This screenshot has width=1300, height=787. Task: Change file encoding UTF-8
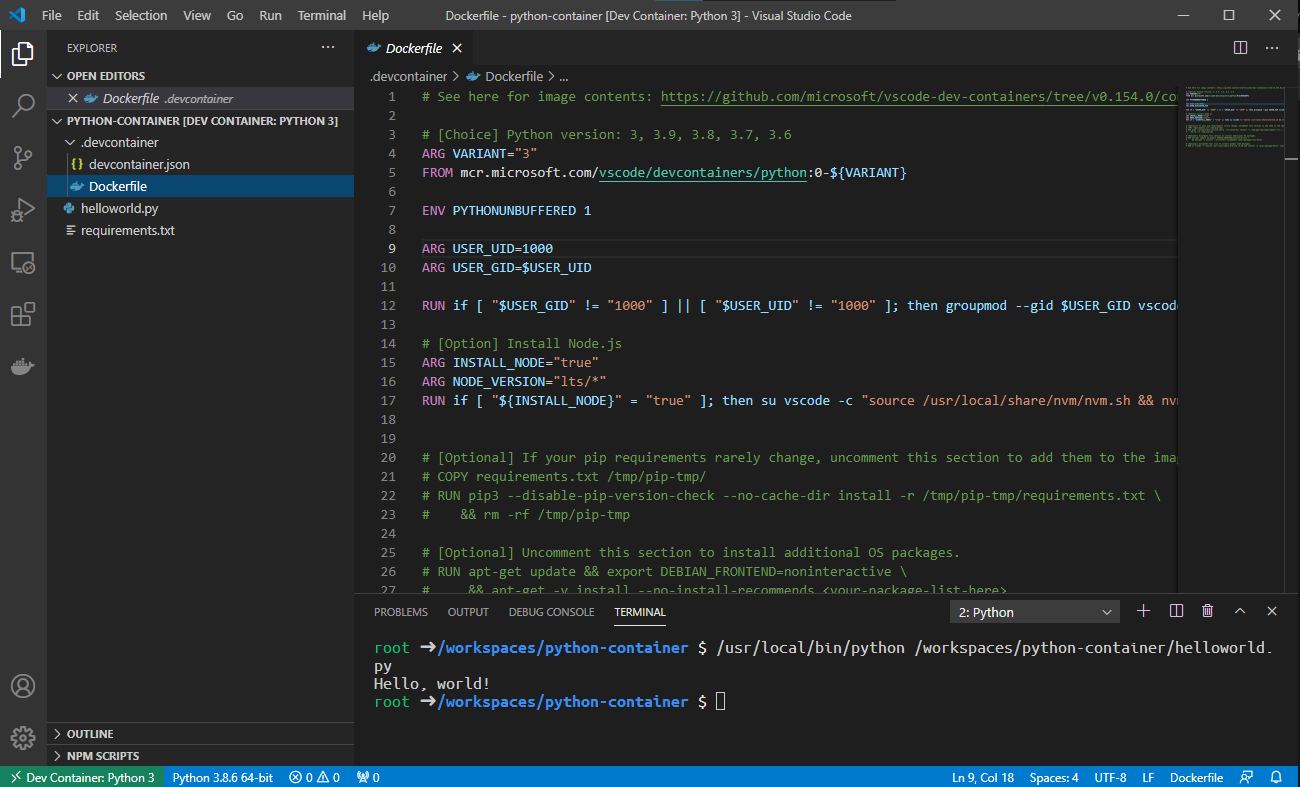(1110, 777)
